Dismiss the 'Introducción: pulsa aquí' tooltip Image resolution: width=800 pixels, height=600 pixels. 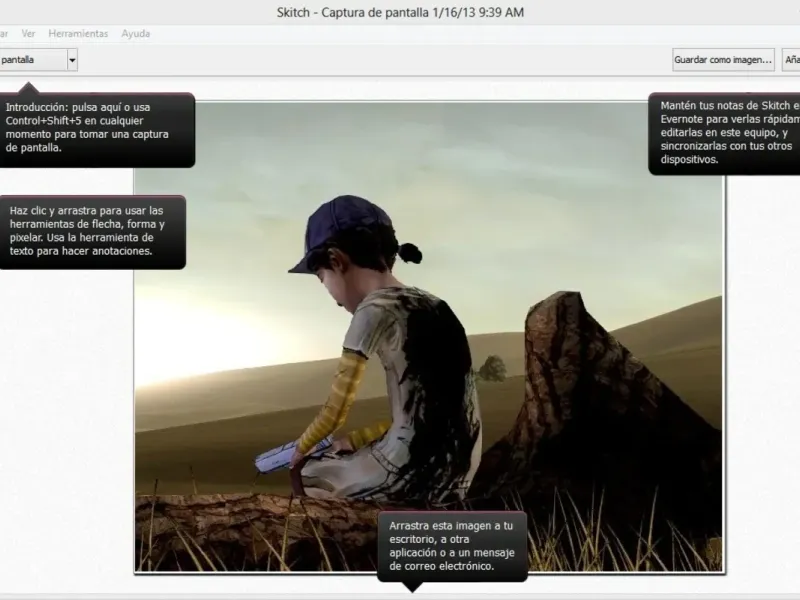tap(97, 130)
